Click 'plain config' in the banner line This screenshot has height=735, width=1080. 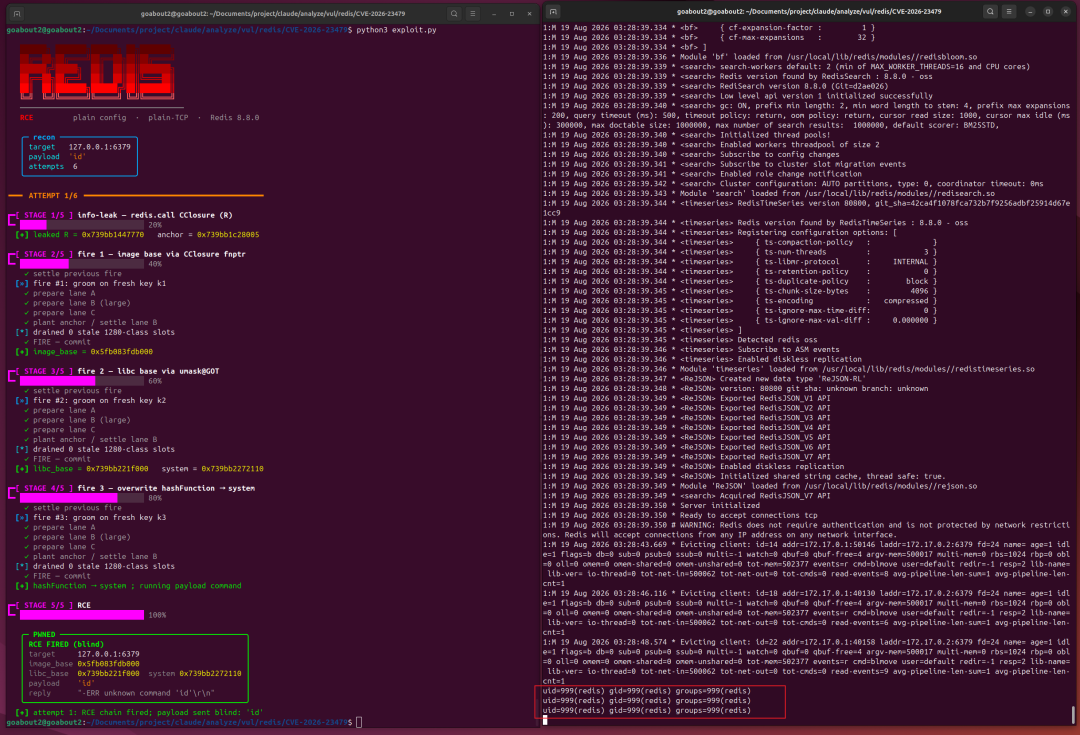(99, 118)
